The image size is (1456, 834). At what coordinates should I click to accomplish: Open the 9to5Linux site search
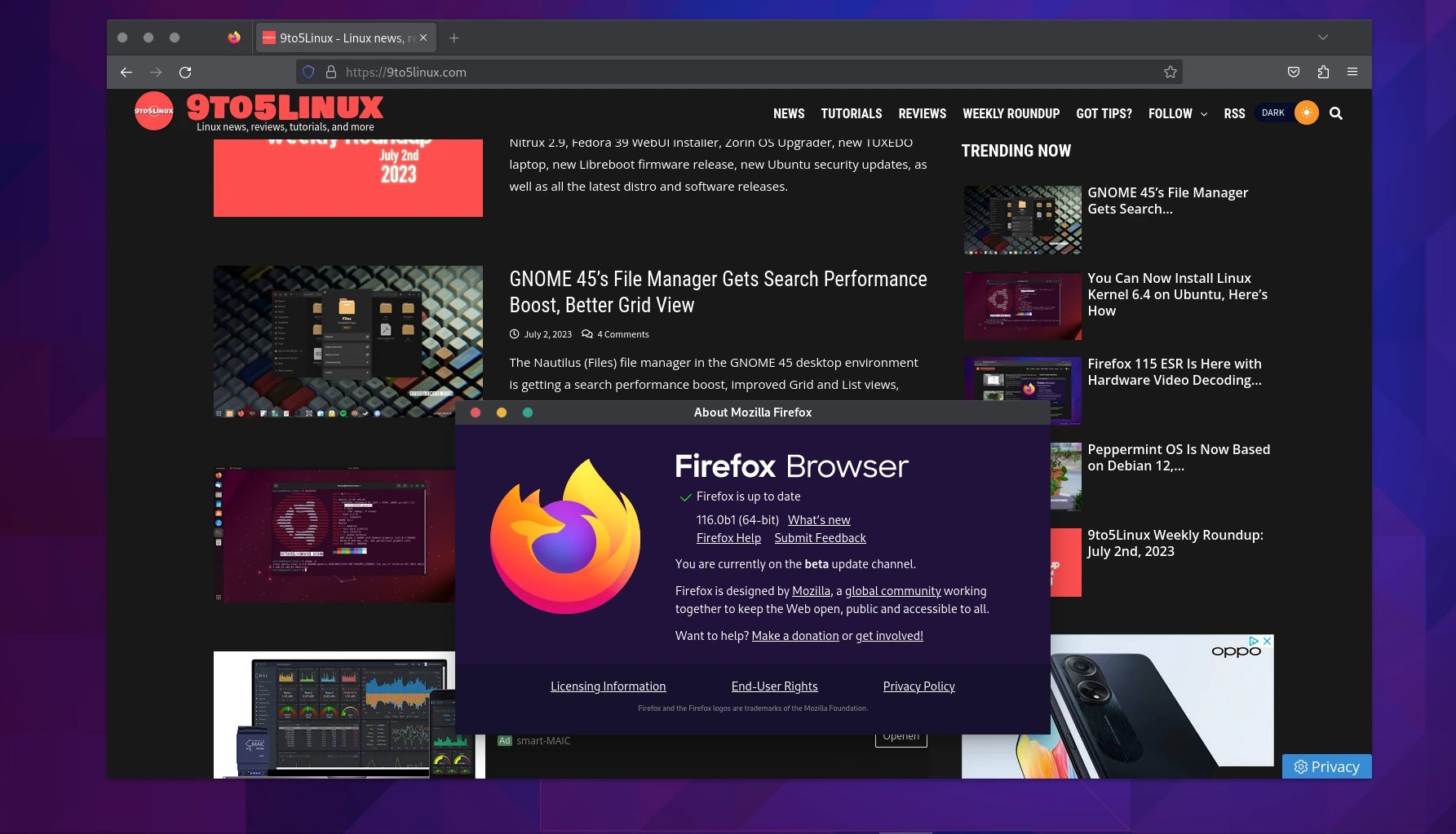pyautogui.click(x=1335, y=113)
